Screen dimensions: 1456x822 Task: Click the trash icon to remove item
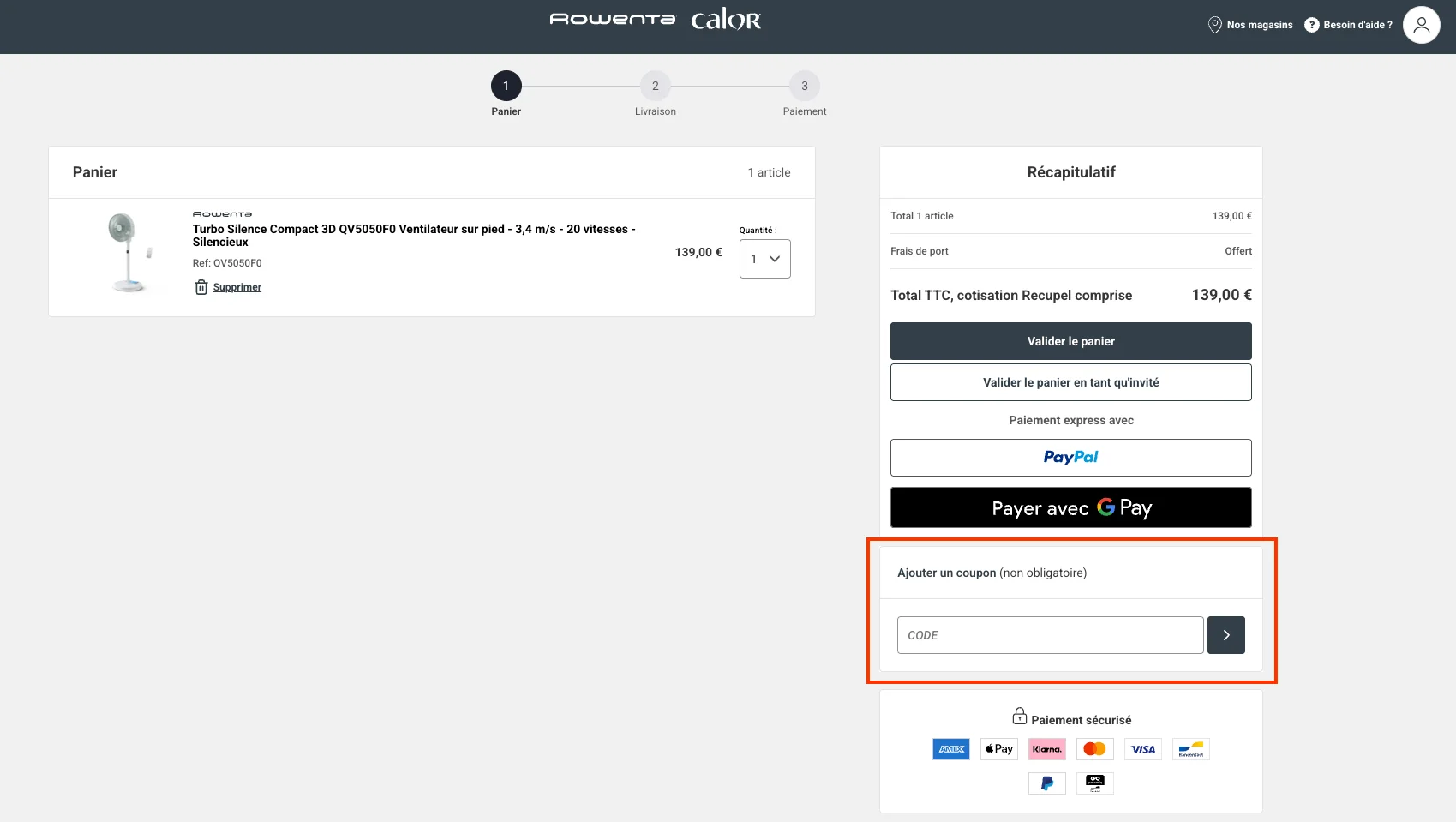(x=201, y=287)
